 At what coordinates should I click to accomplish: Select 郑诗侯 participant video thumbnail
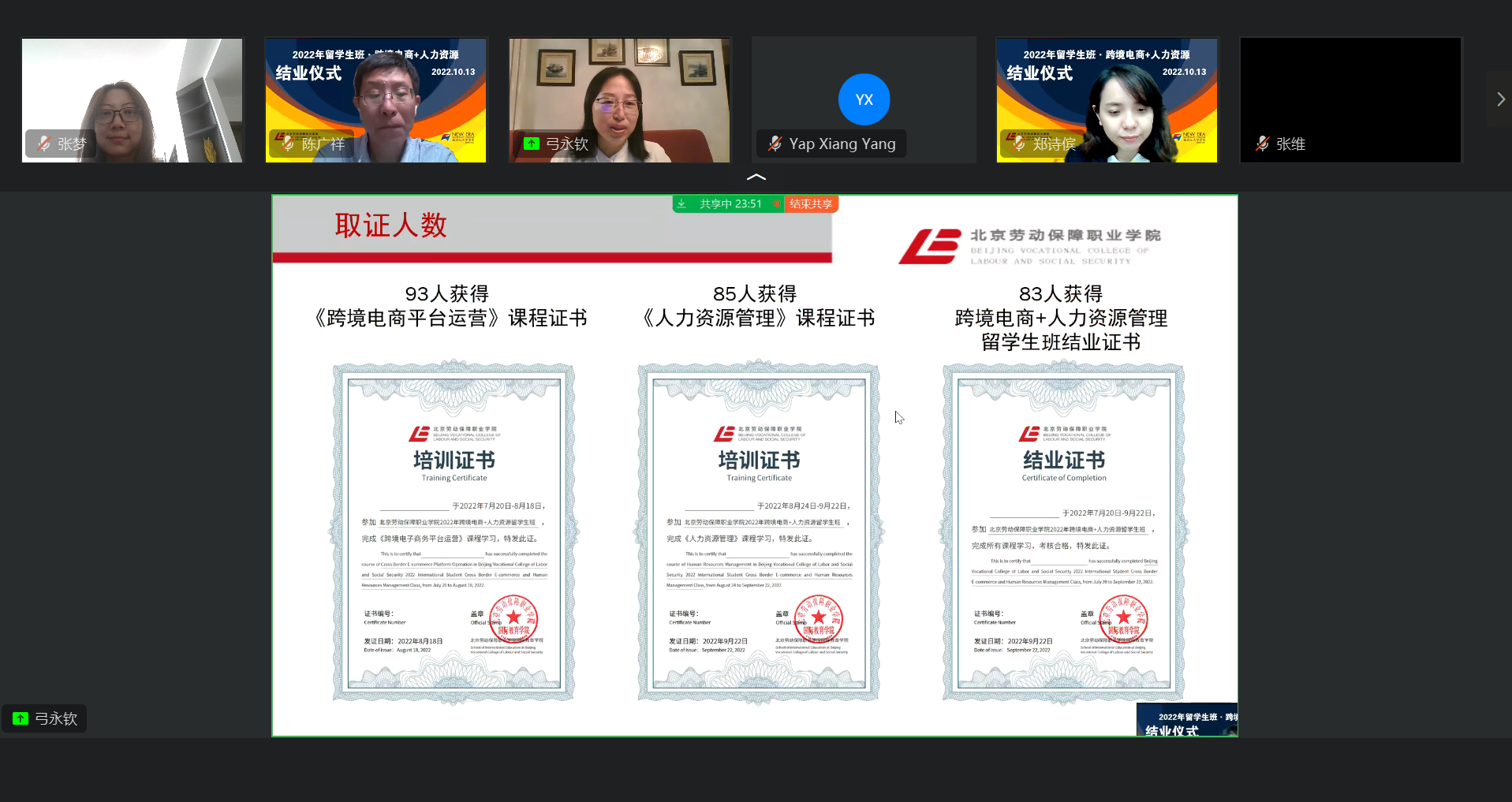pyautogui.click(x=1107, y=100)
